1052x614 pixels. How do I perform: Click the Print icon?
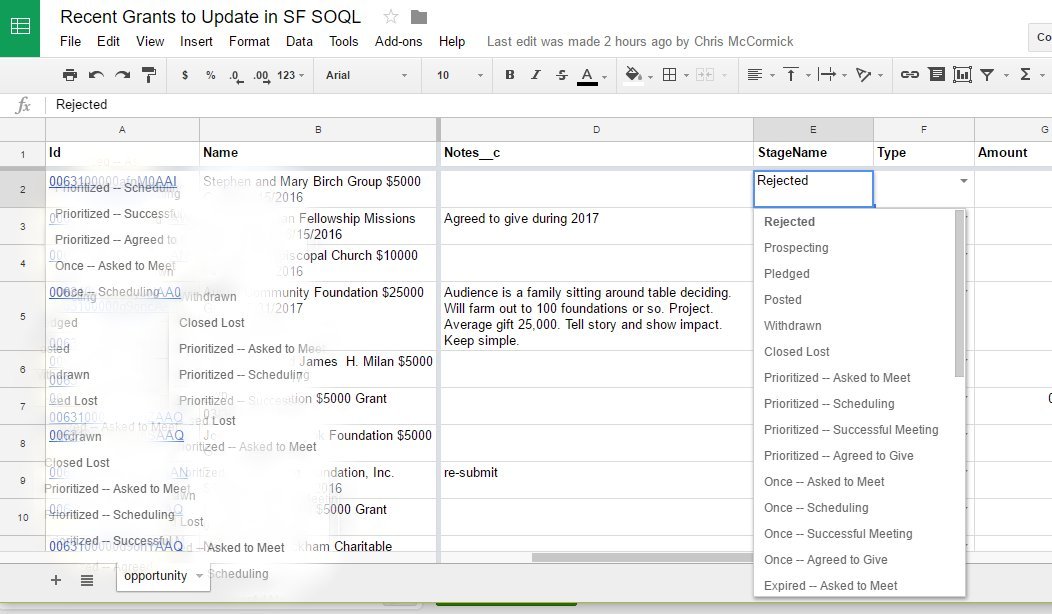(x=69, y=75)
